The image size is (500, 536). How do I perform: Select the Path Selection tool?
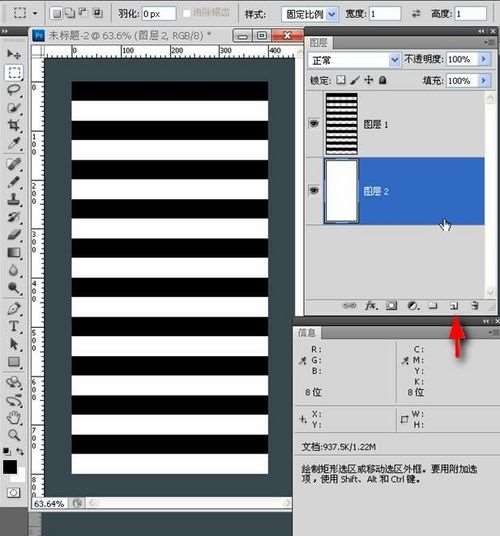click(x=14, y=344)
